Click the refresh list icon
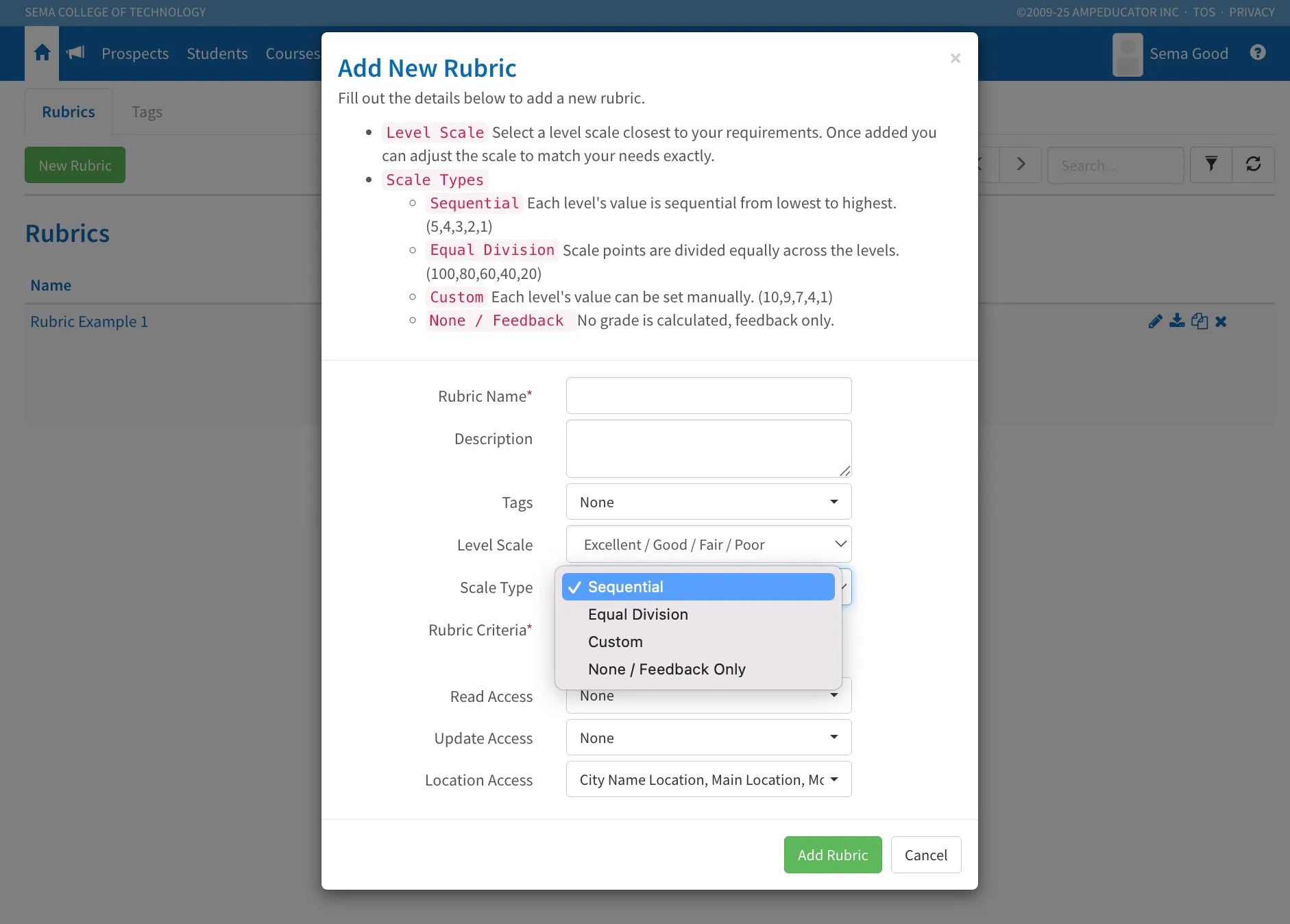This screenshot has width=1290, height=924. point(1254,165)
